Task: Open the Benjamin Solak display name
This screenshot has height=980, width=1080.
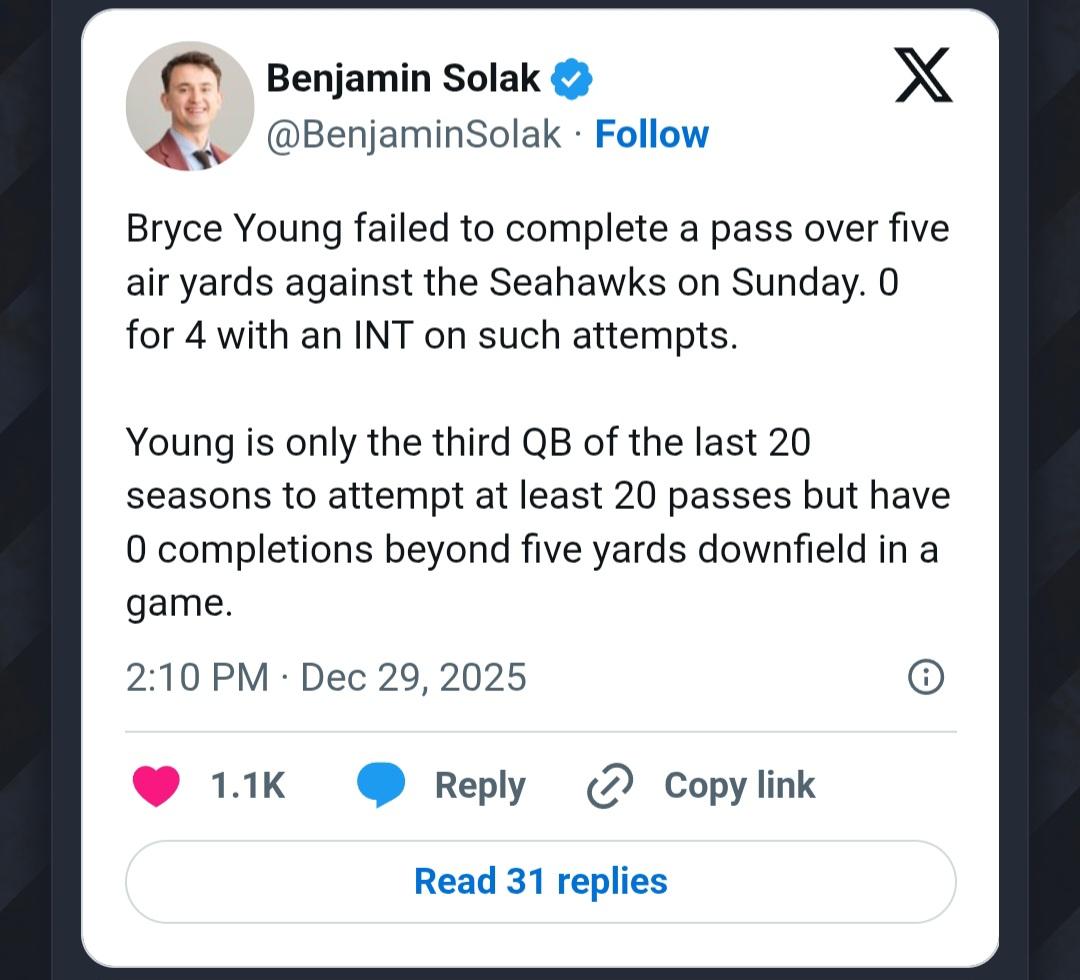Action: (x=403, y=79)
